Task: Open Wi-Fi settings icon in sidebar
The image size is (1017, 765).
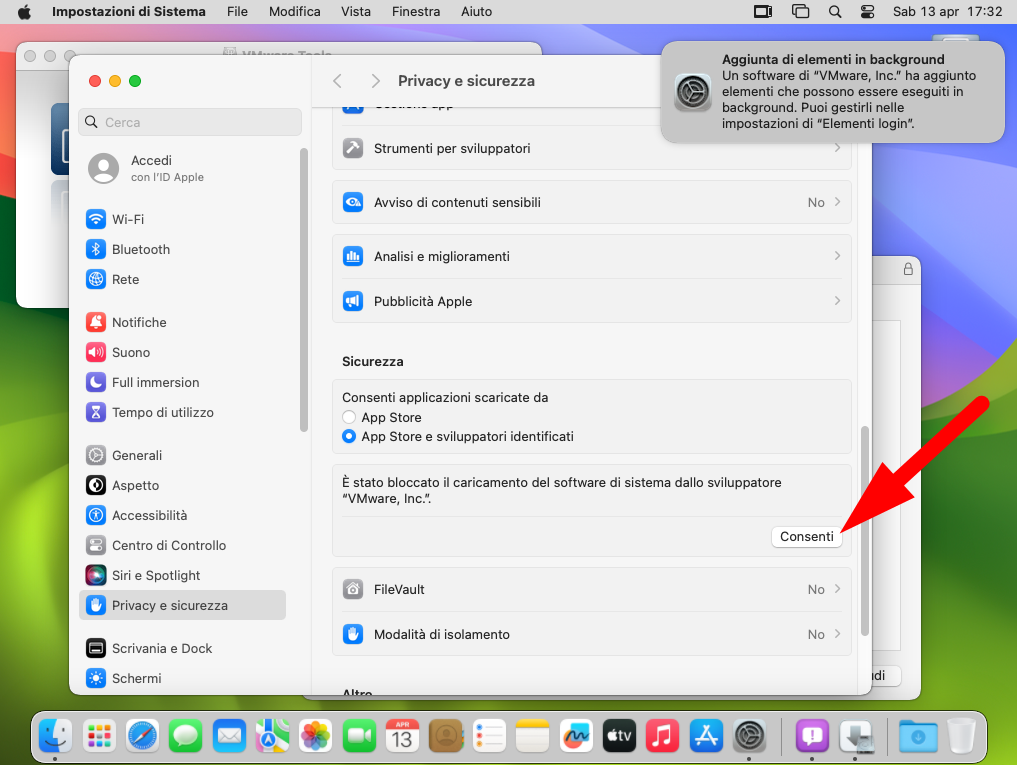Action: [96, 219]
